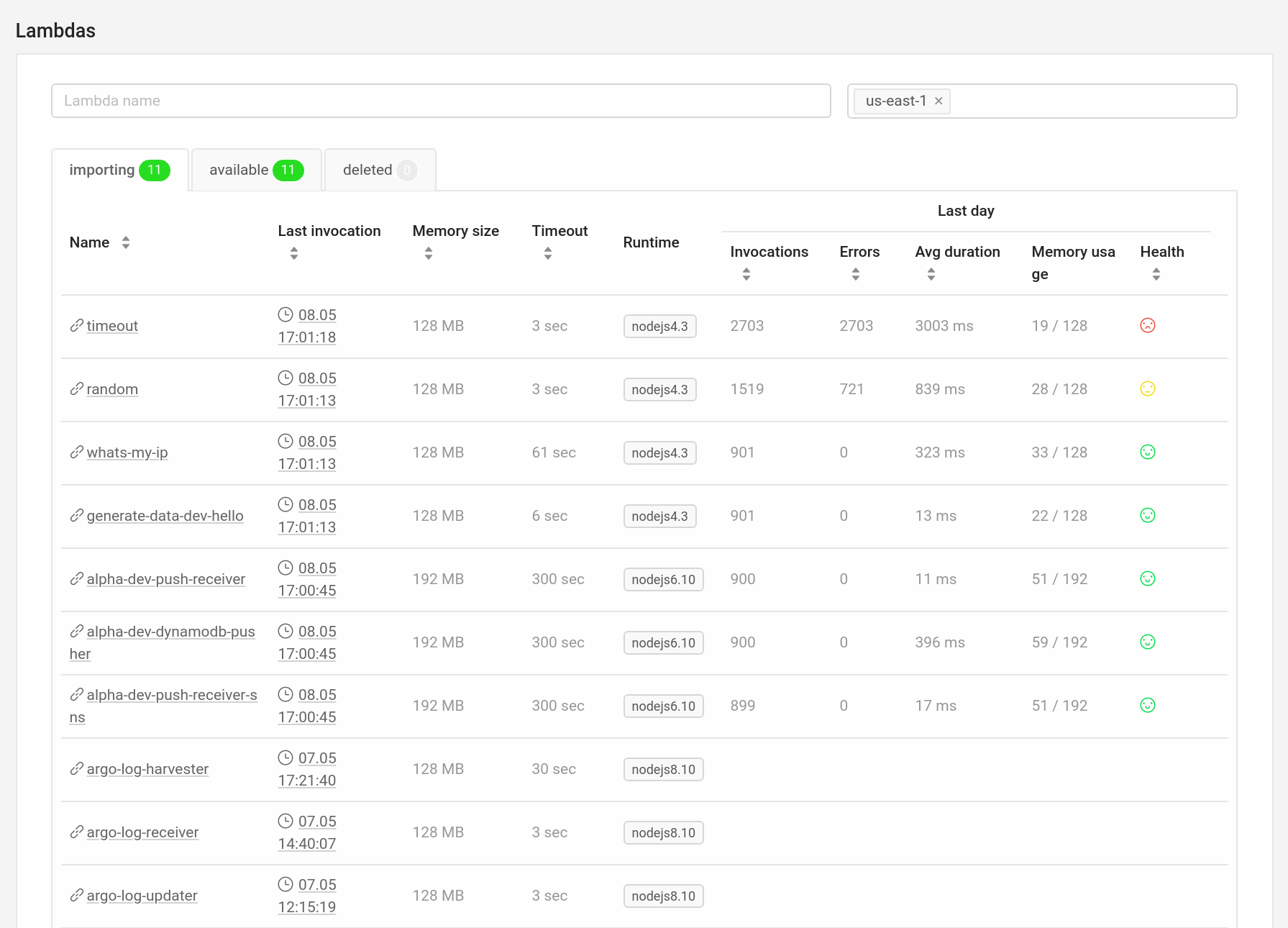The width and height of the screenshot is (1288, 928).
Task: Click the red sad face health icon for timeout
Action: [x=1148, y=325]
